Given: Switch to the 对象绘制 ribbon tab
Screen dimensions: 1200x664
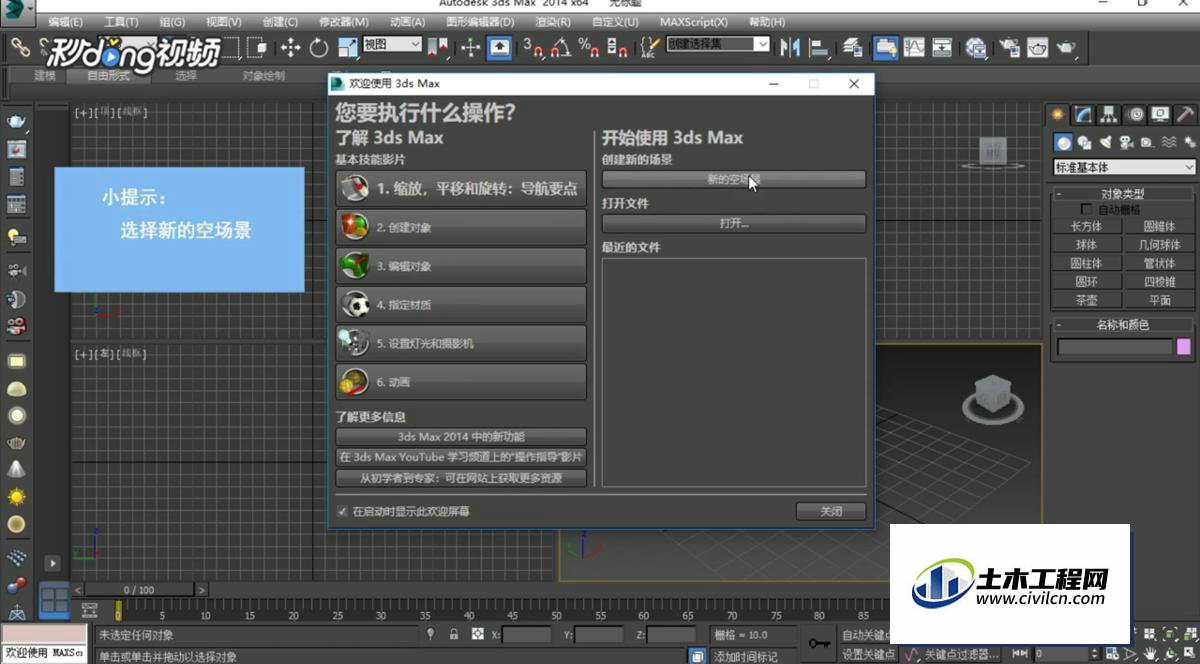Looking at the screenshot, I should pyautogui.click(x=264, y=76).
